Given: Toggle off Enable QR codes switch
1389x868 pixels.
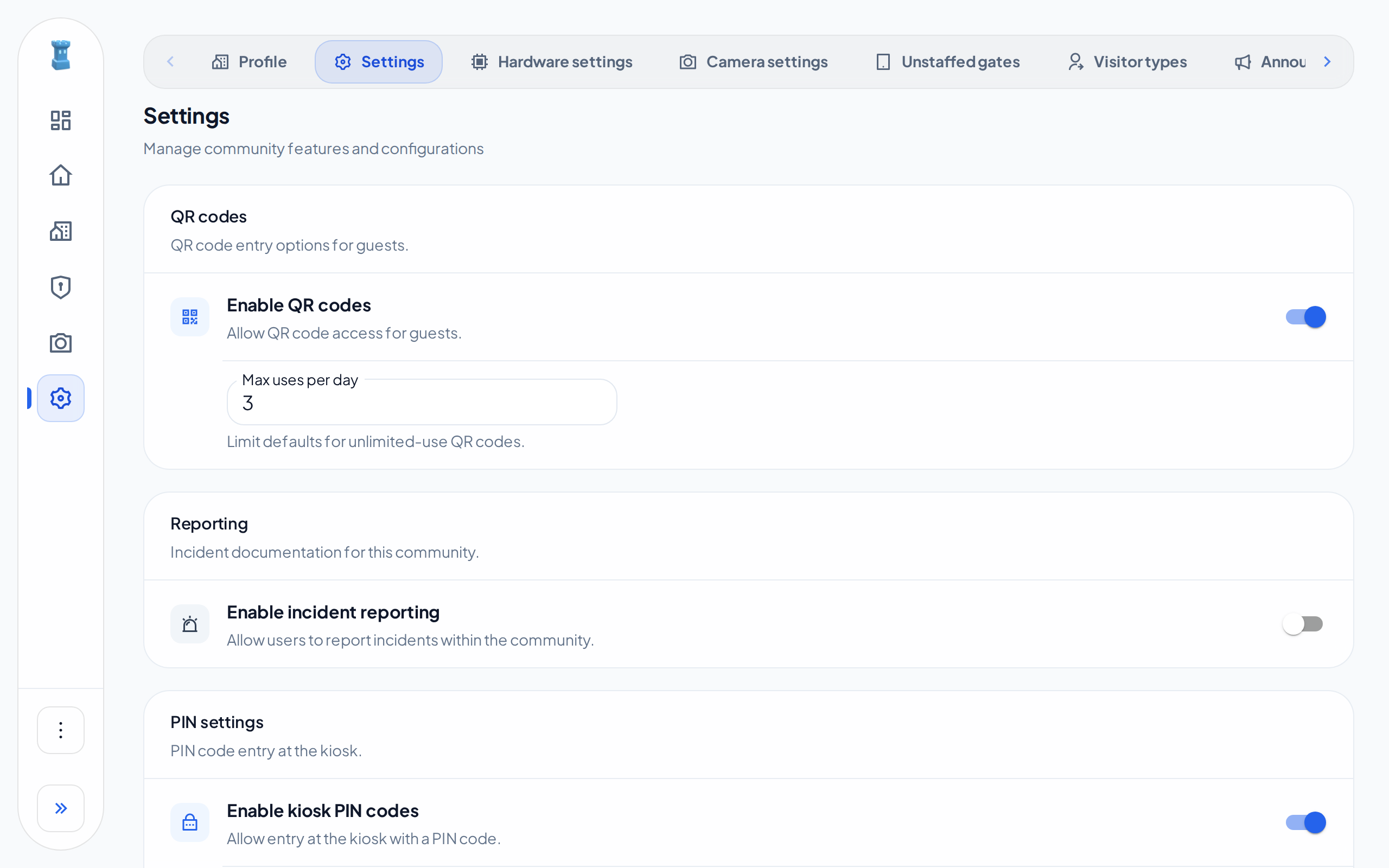Looking at the screenshot, I should [x=1305, y=316].
